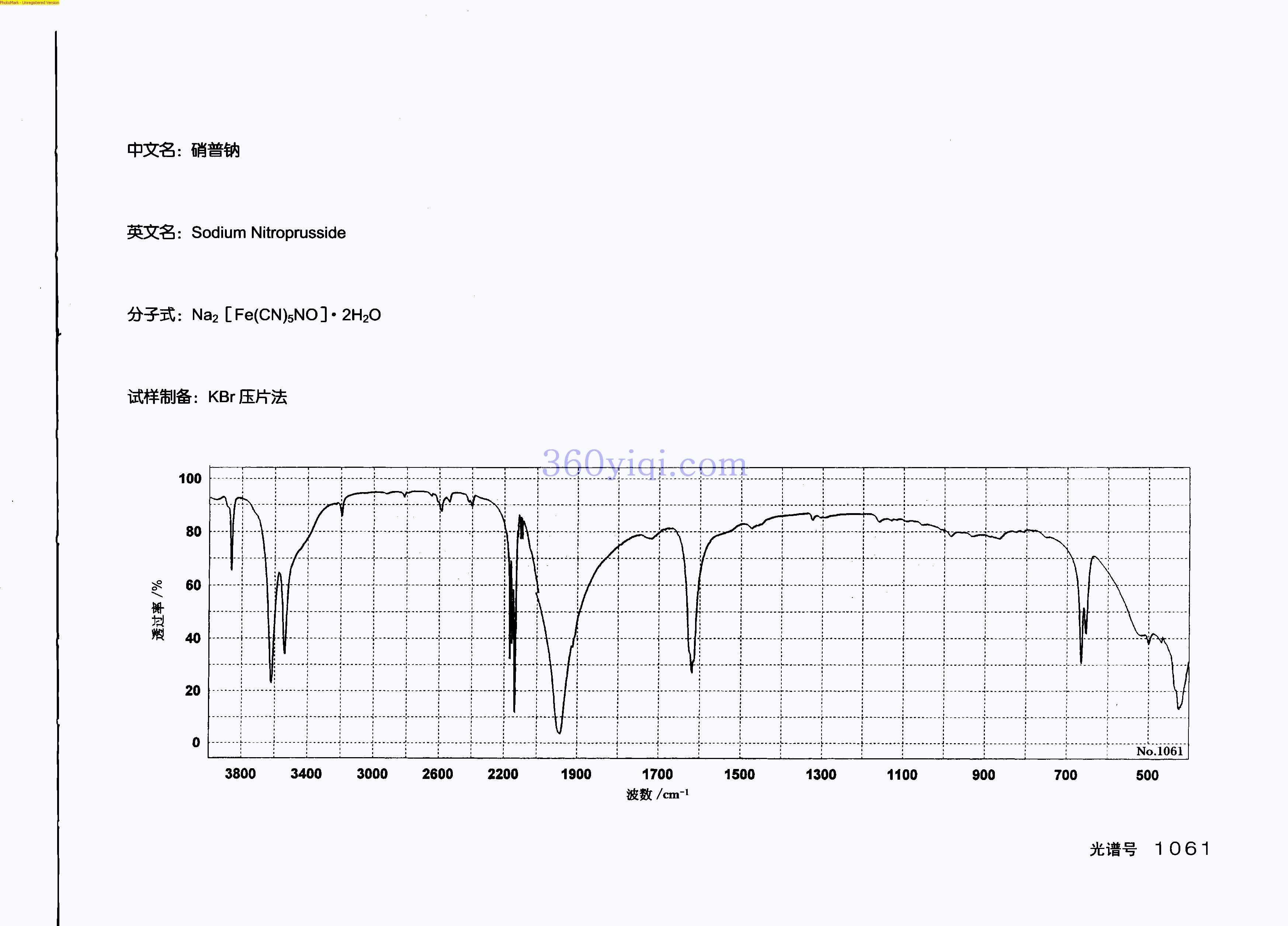Viewport: 1288px width, 926px height.
Task: Click y-axis tick value 0
Action: (196, 743)
